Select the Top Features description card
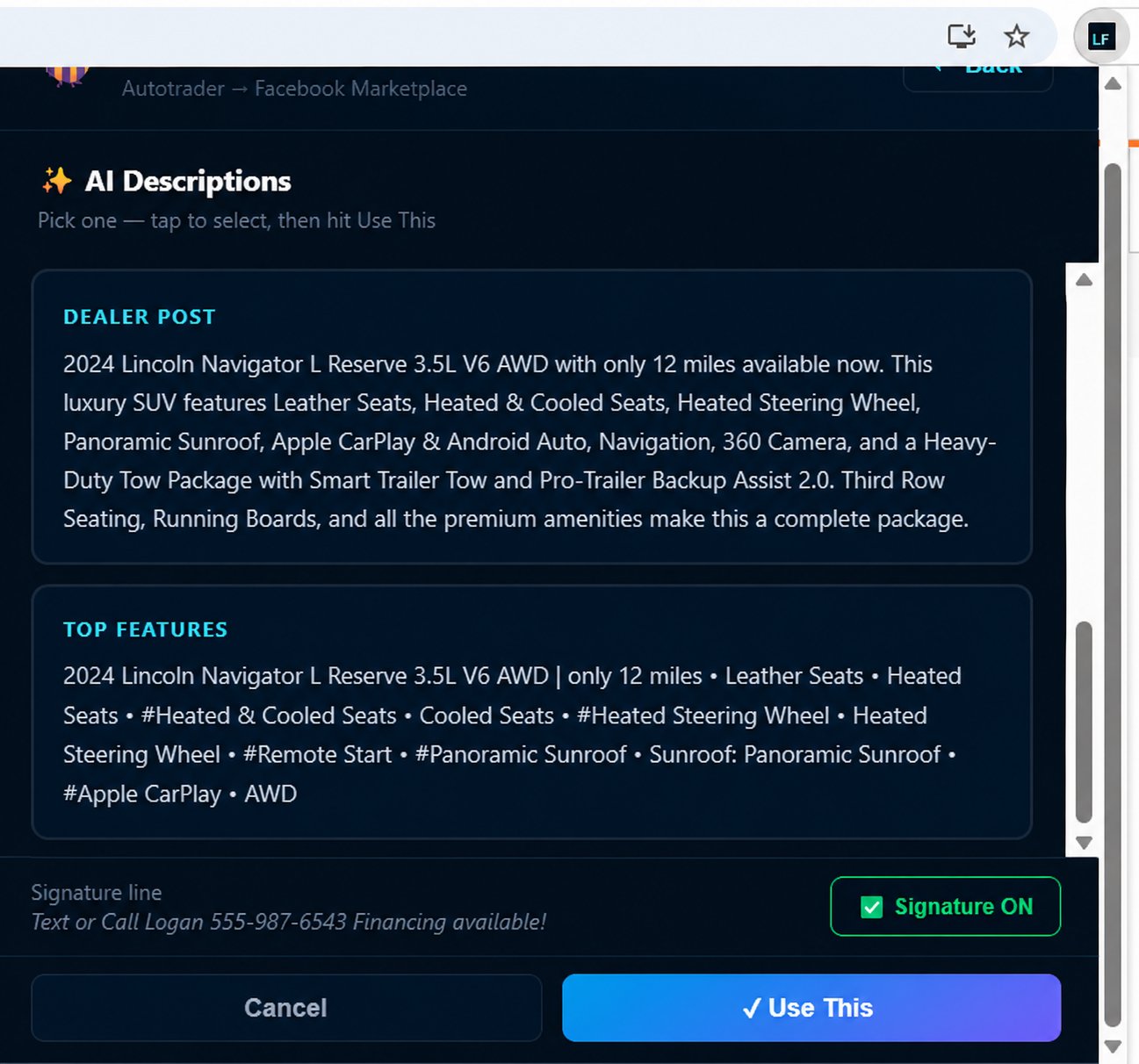 pos(531,712)
